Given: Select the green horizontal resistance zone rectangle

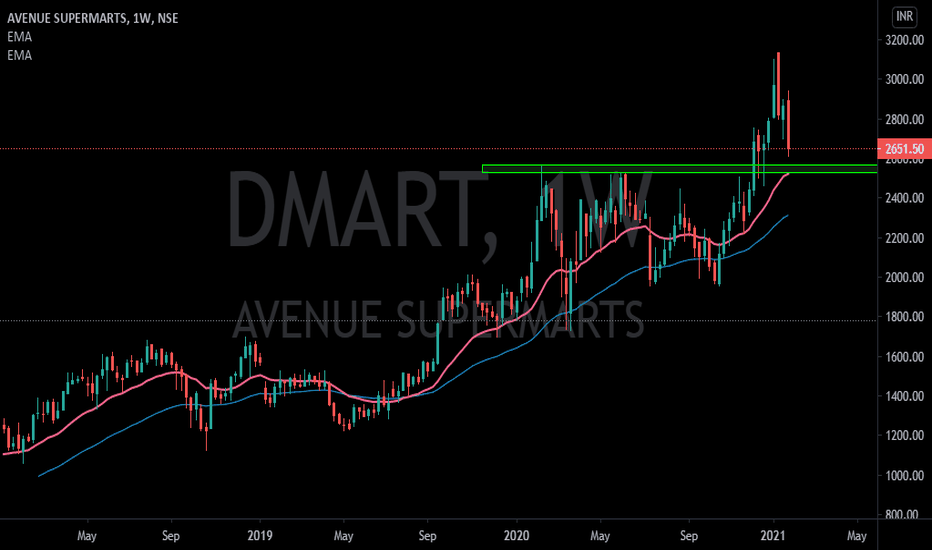Looking at the screenshot, I should [679, 169].
